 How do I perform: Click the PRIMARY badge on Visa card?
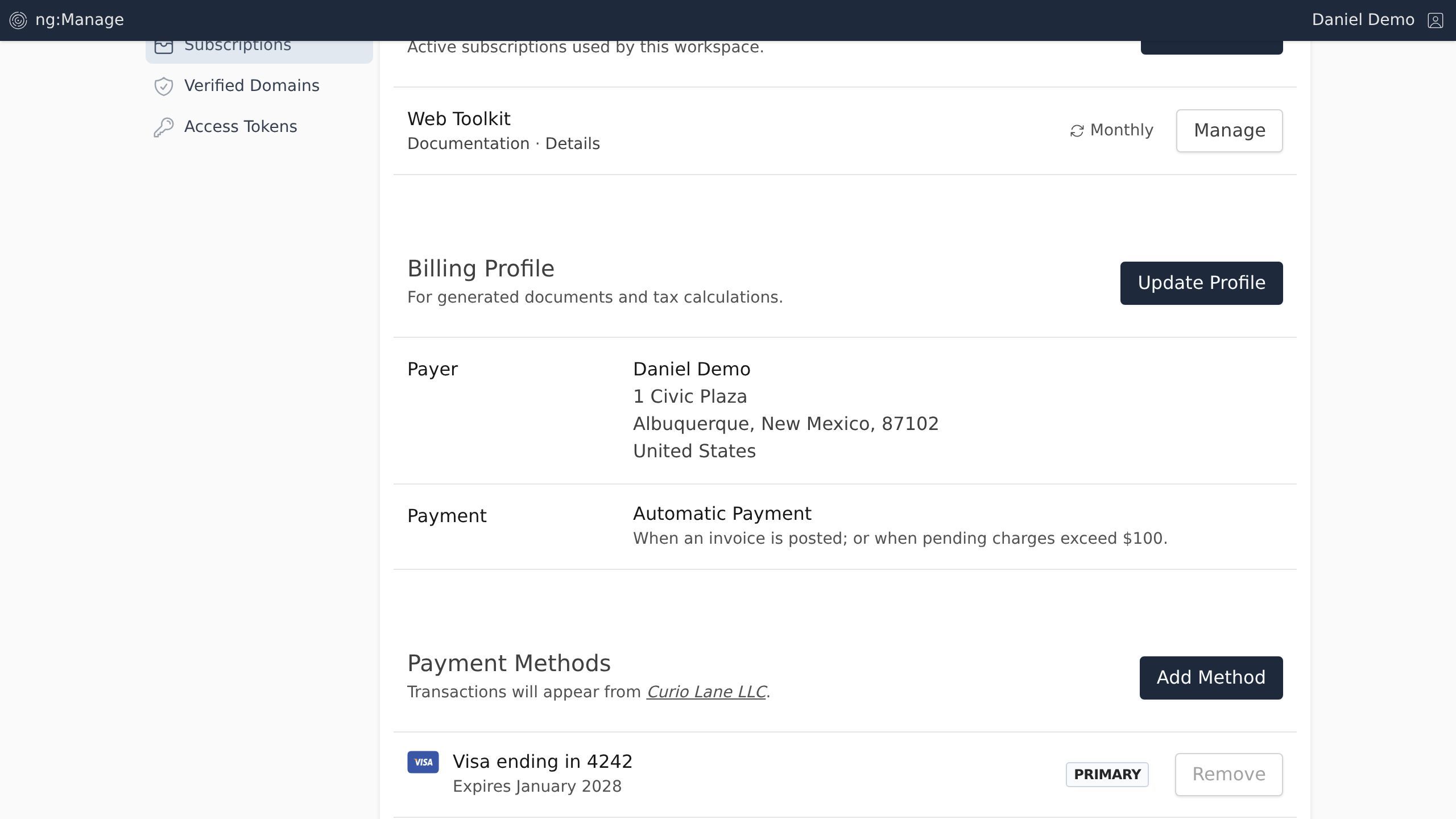click(x=1107, y=775)
